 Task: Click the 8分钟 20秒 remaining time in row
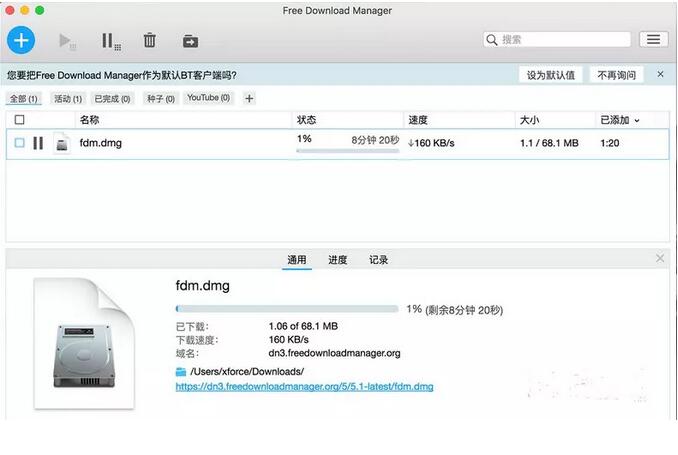375,140
